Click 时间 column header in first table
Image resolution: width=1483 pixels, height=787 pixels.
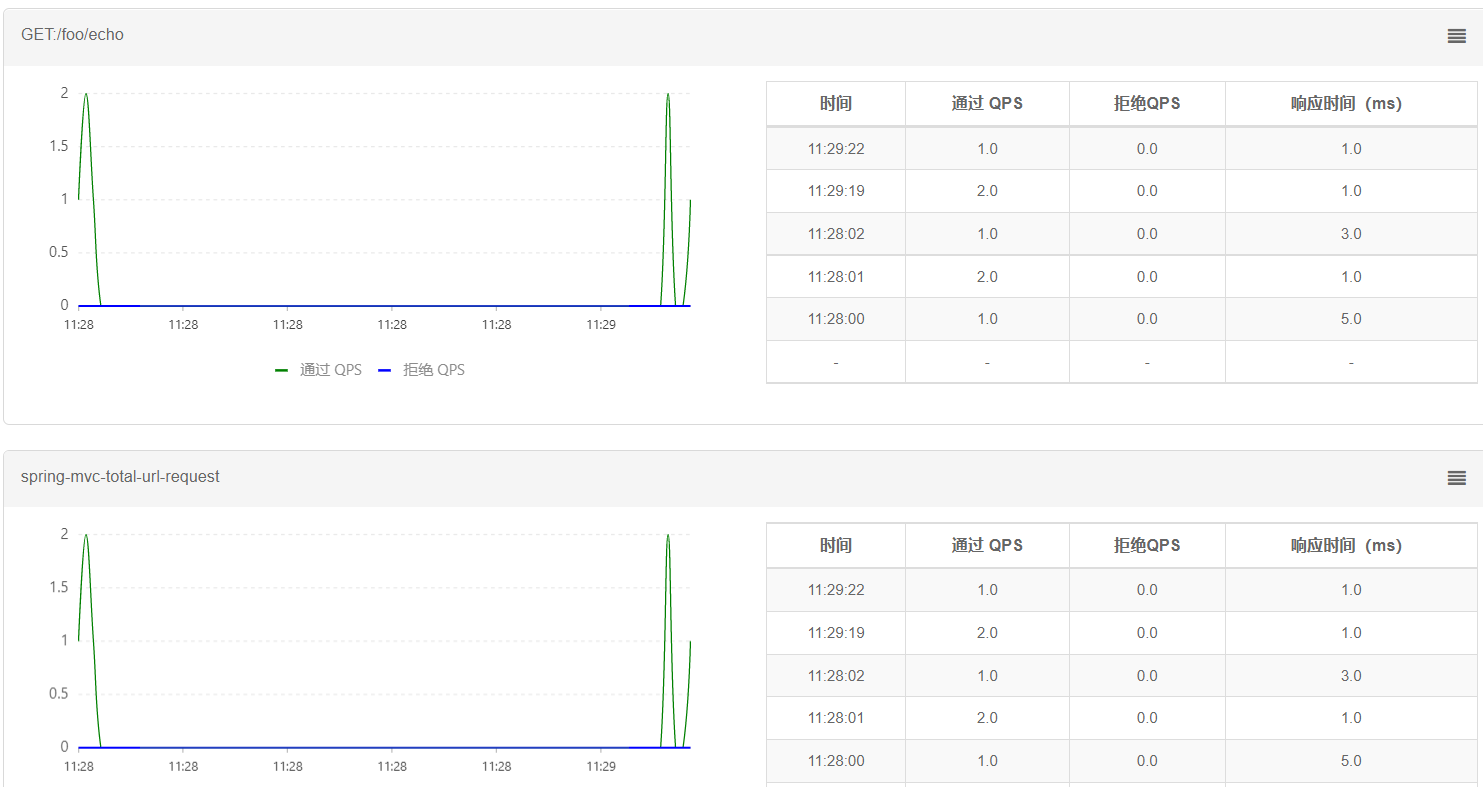tap(836, 104)
